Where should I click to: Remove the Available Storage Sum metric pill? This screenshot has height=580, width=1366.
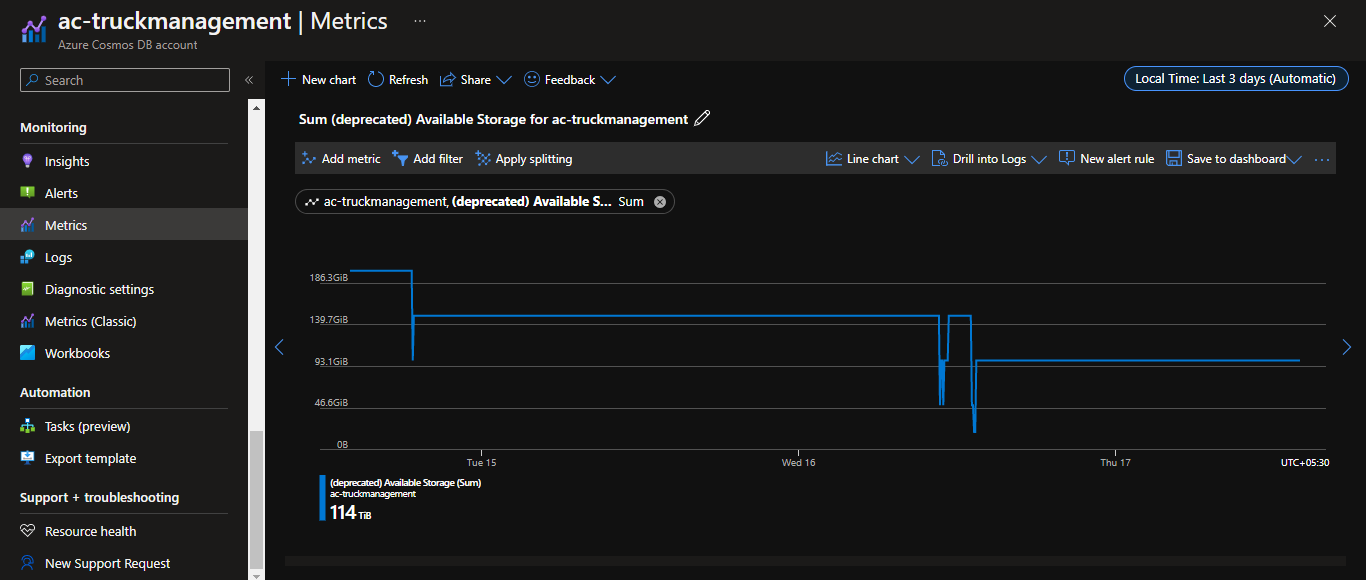(x=659, y=202)
